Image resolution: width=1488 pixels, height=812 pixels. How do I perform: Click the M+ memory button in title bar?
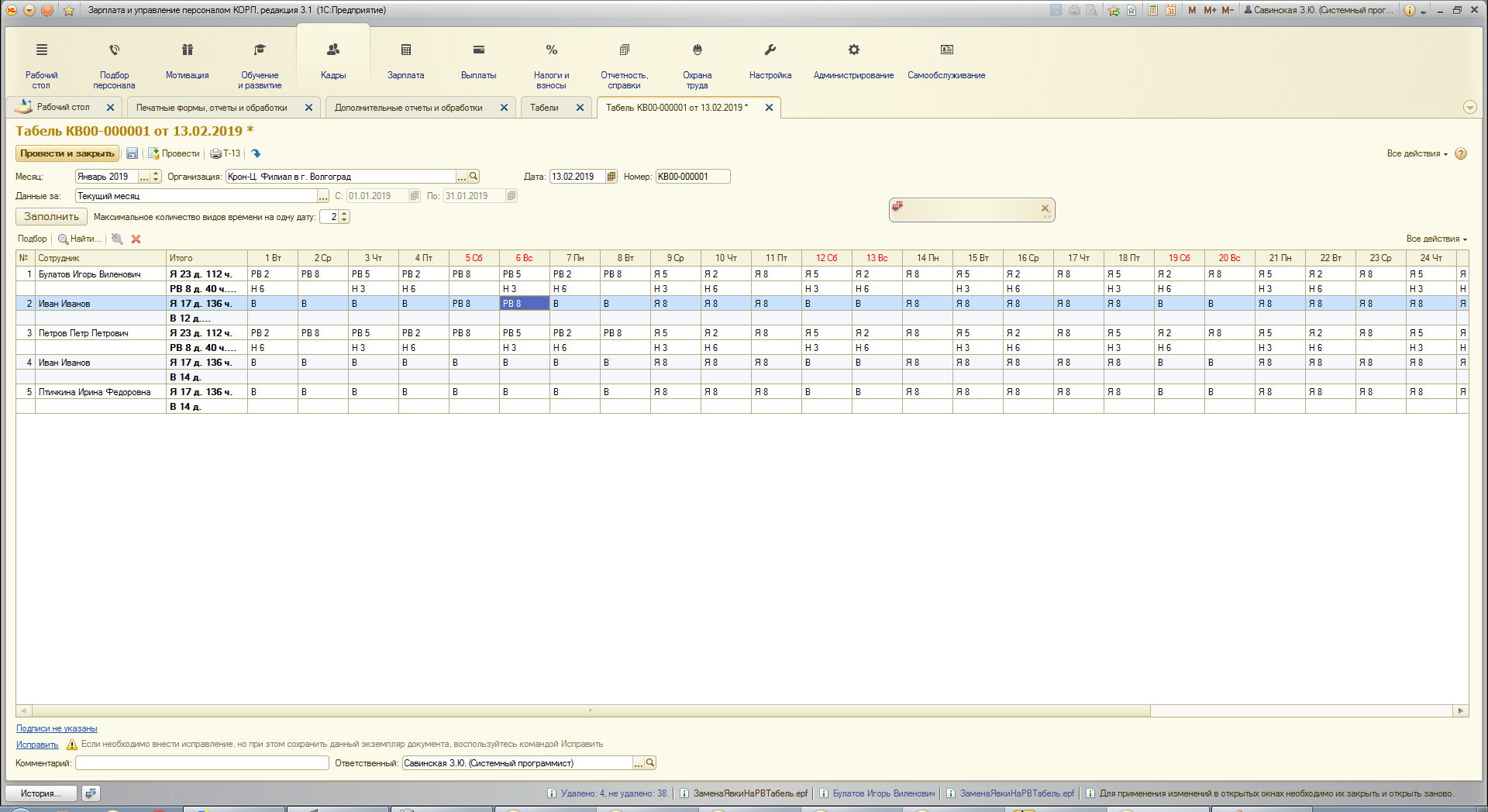pyautogui.click(x=1210, y=10)
